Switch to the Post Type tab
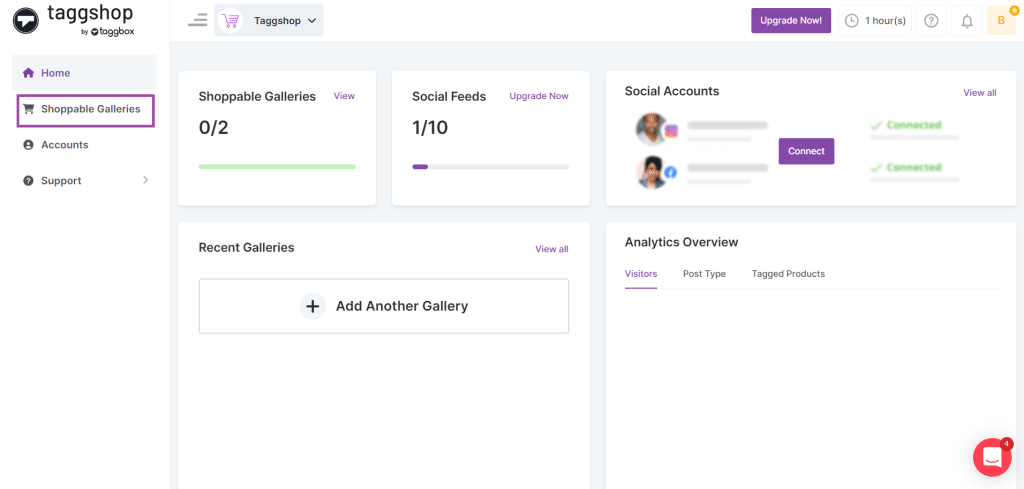Image resolution: width=1024 pixels, height=489 pixels. point(704,274)
